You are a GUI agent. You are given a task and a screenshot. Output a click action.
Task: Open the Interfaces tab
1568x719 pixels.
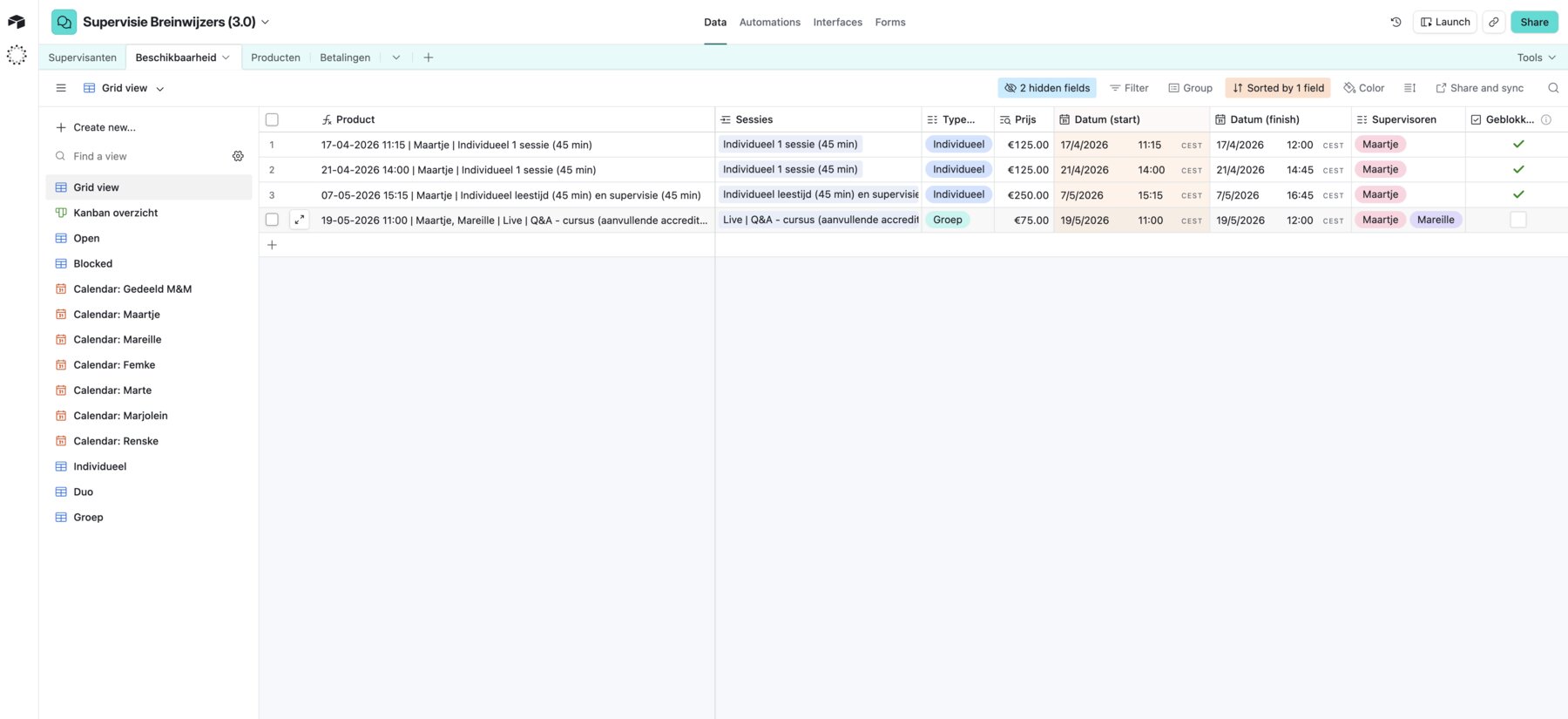[x=838, y=23]
